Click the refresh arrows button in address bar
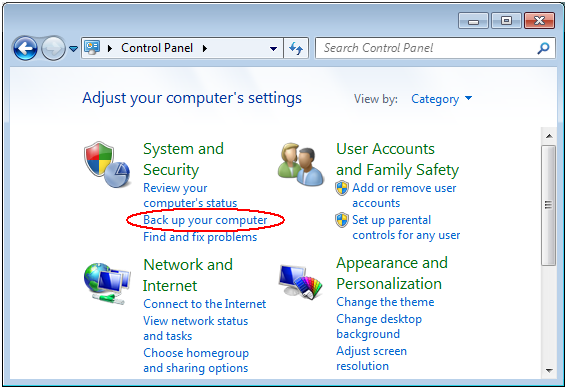The height and width of the screenshot is (388, 567). (296, 48)
